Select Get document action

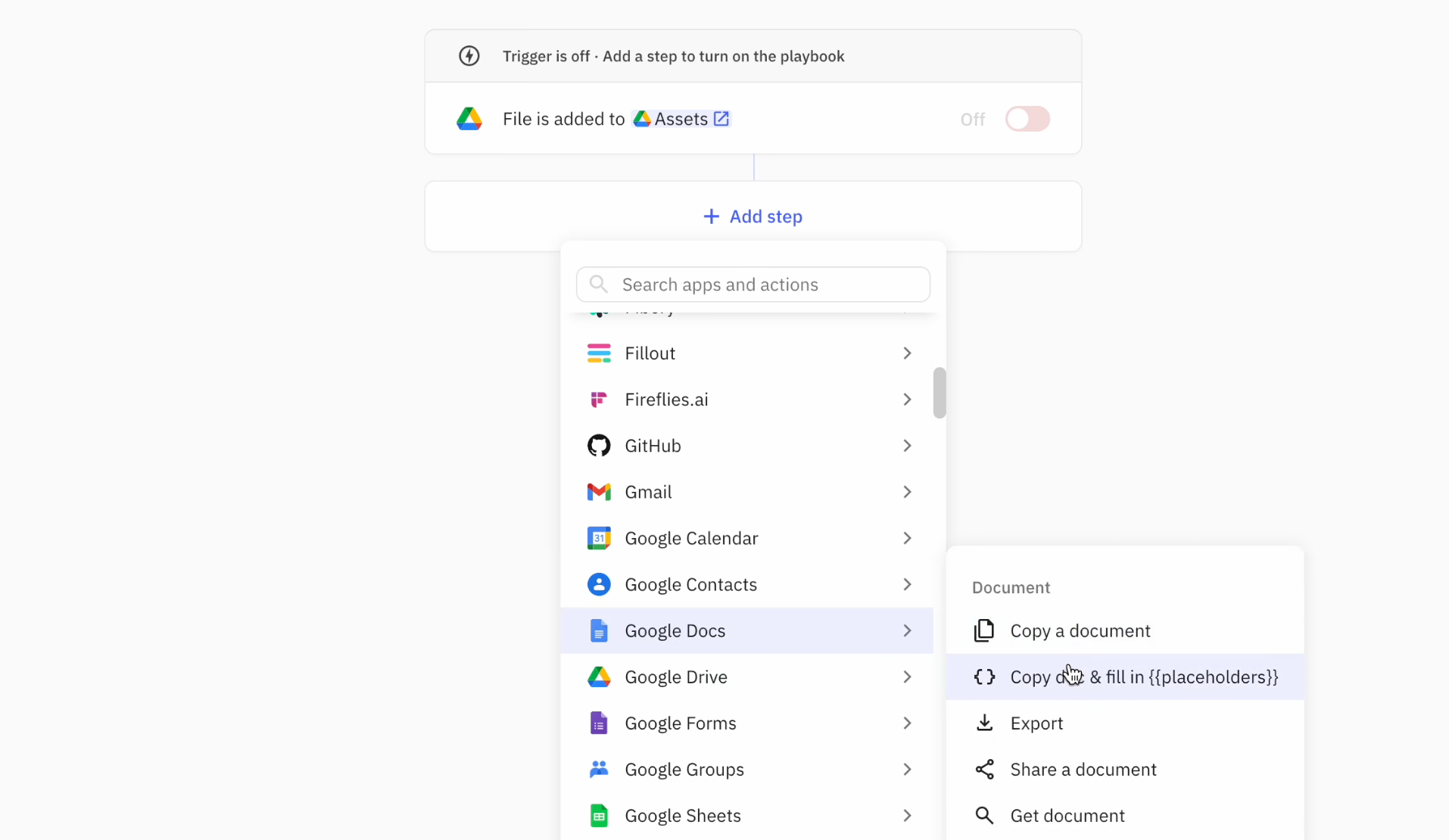click(x=1125, y=815)
